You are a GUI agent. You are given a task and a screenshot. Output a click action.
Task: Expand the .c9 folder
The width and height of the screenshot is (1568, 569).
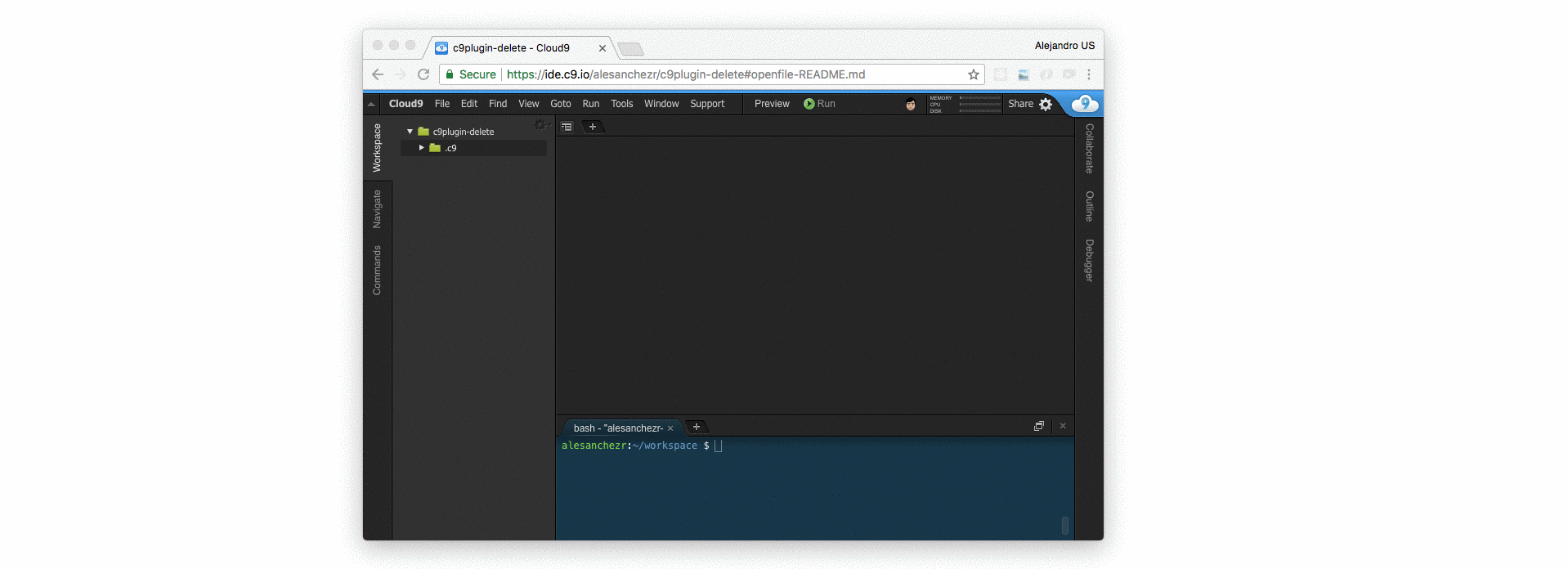pos(422,148)
